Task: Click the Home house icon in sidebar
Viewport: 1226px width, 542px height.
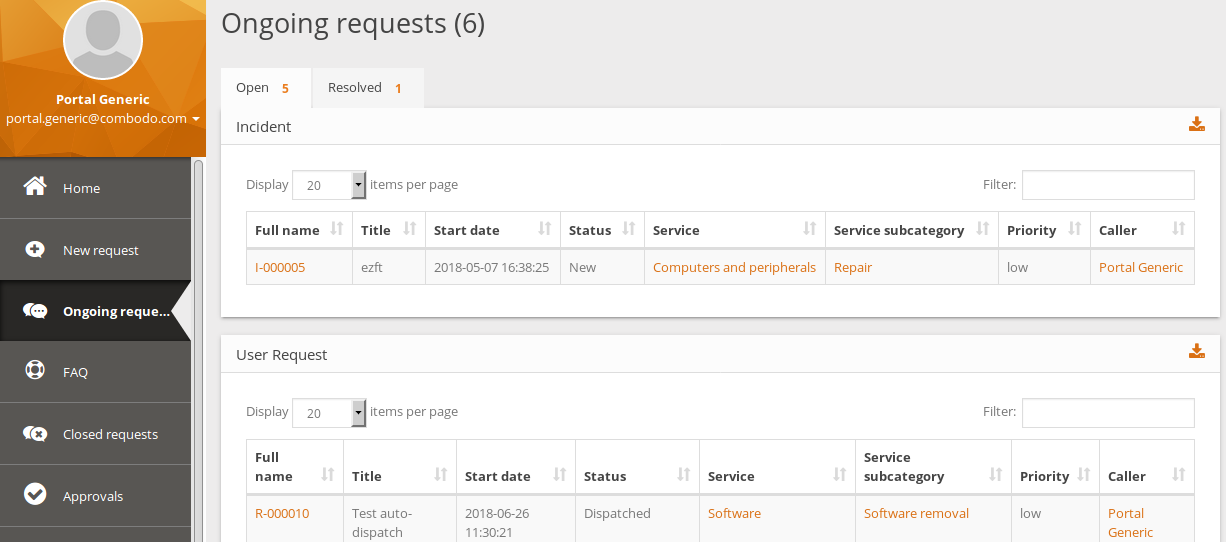Action: pyautogui.click(x=35, y=187)
